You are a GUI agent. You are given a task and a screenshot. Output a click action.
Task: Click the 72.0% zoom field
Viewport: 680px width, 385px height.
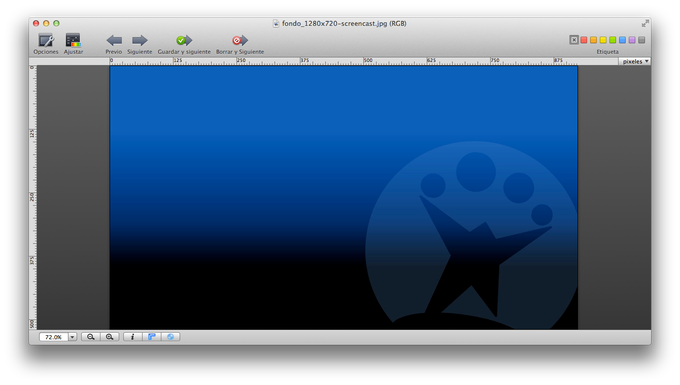(53, 337)
